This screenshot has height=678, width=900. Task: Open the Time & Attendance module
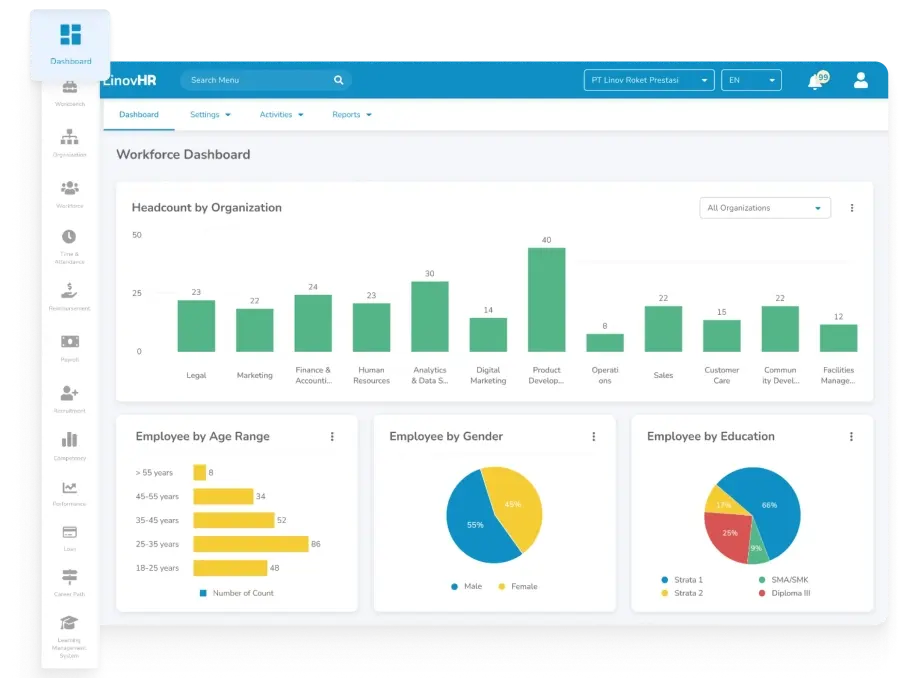click(x=69, y=238)
